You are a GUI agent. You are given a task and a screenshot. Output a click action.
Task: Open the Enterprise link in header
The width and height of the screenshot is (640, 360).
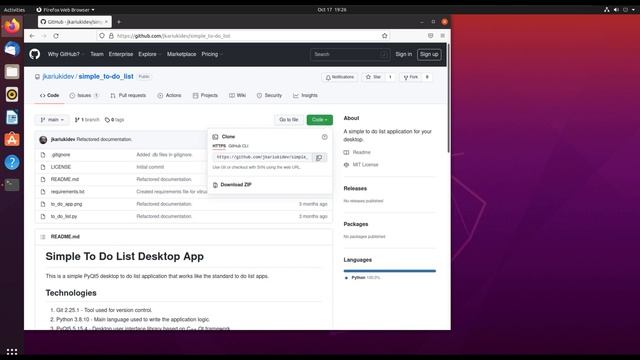[x=121, y=54]
